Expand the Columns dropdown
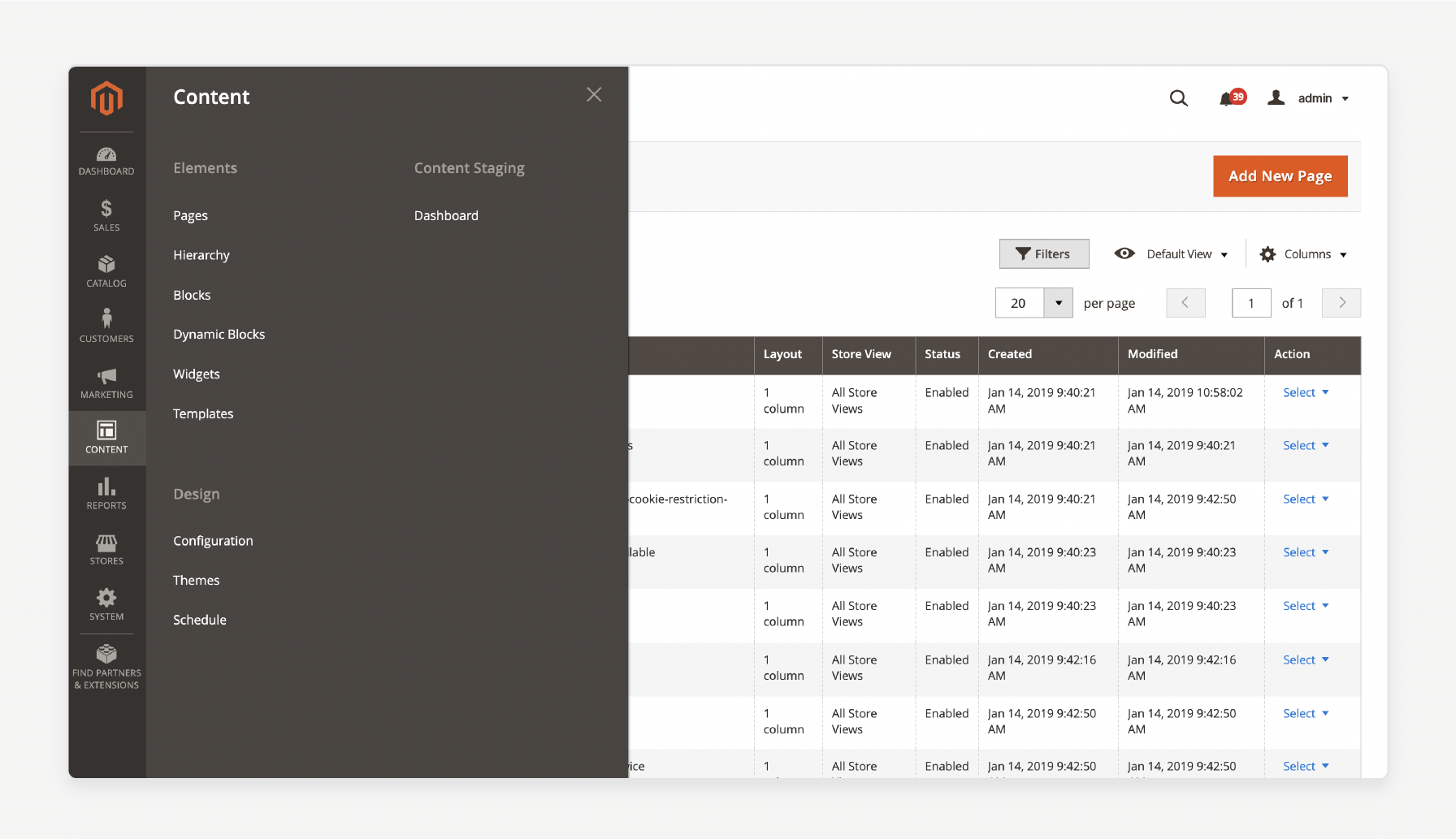 (1303, 254)
